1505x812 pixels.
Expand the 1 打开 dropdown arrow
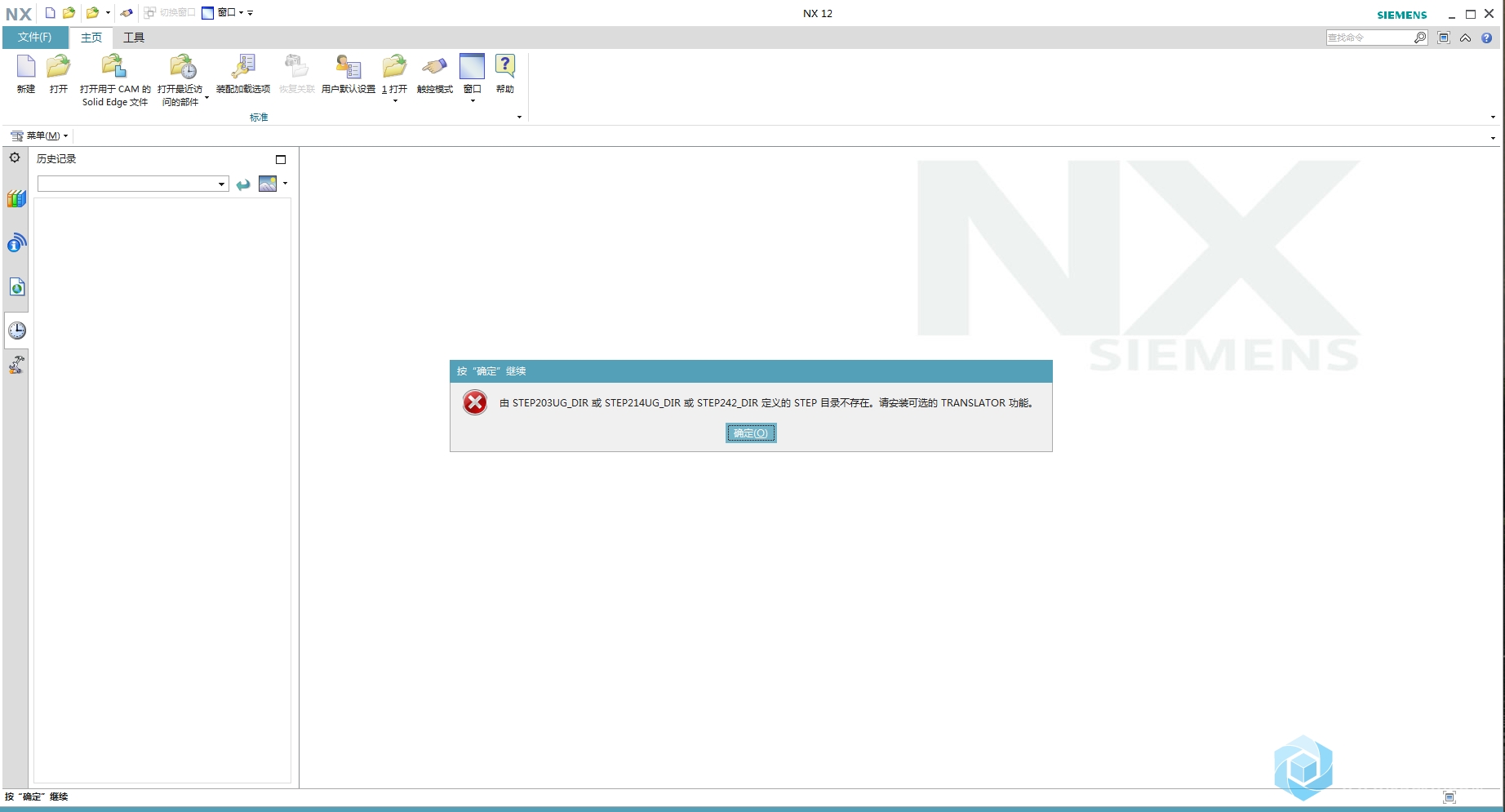tap(395, 101)
